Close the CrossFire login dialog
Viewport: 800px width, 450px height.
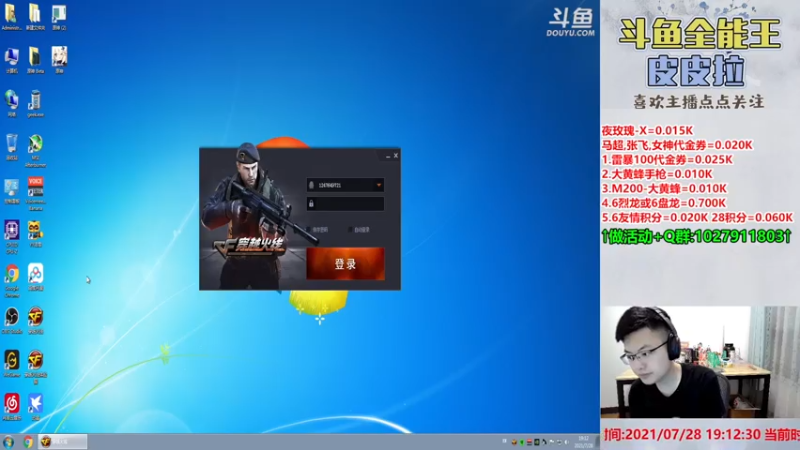pyautogui.click(x=396, y=156)
